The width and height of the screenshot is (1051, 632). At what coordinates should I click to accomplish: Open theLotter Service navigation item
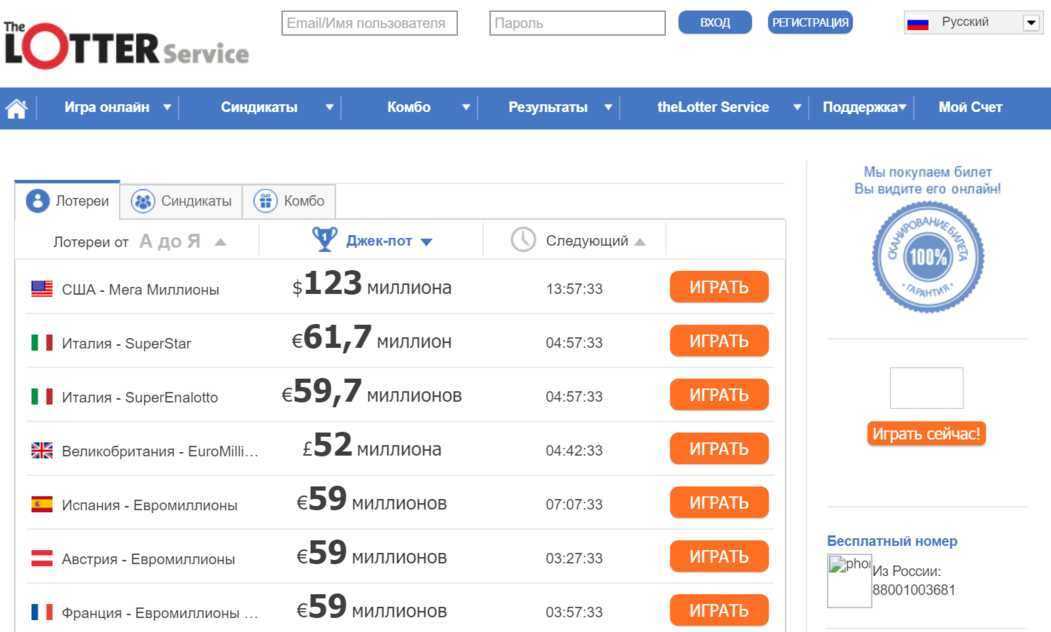pos(713,107)
